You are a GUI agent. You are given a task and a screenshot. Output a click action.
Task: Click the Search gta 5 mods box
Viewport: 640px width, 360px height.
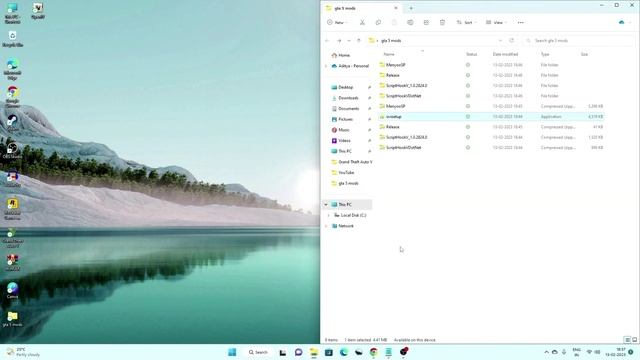click(x=578, y=40)
